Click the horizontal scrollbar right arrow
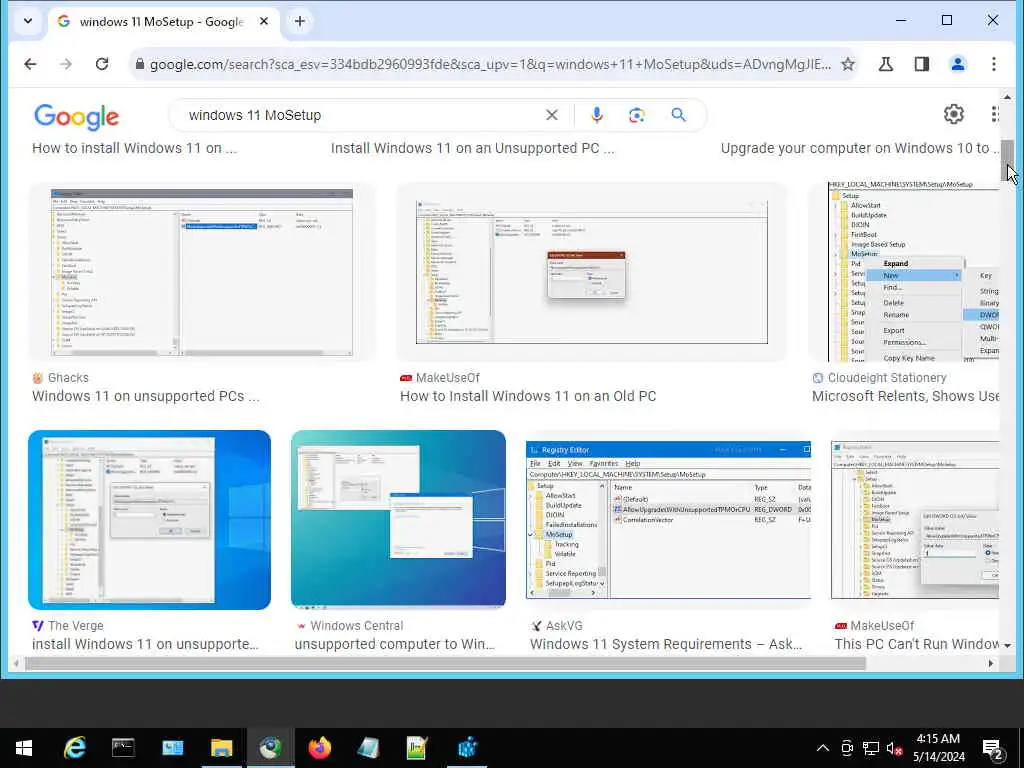 991,664
